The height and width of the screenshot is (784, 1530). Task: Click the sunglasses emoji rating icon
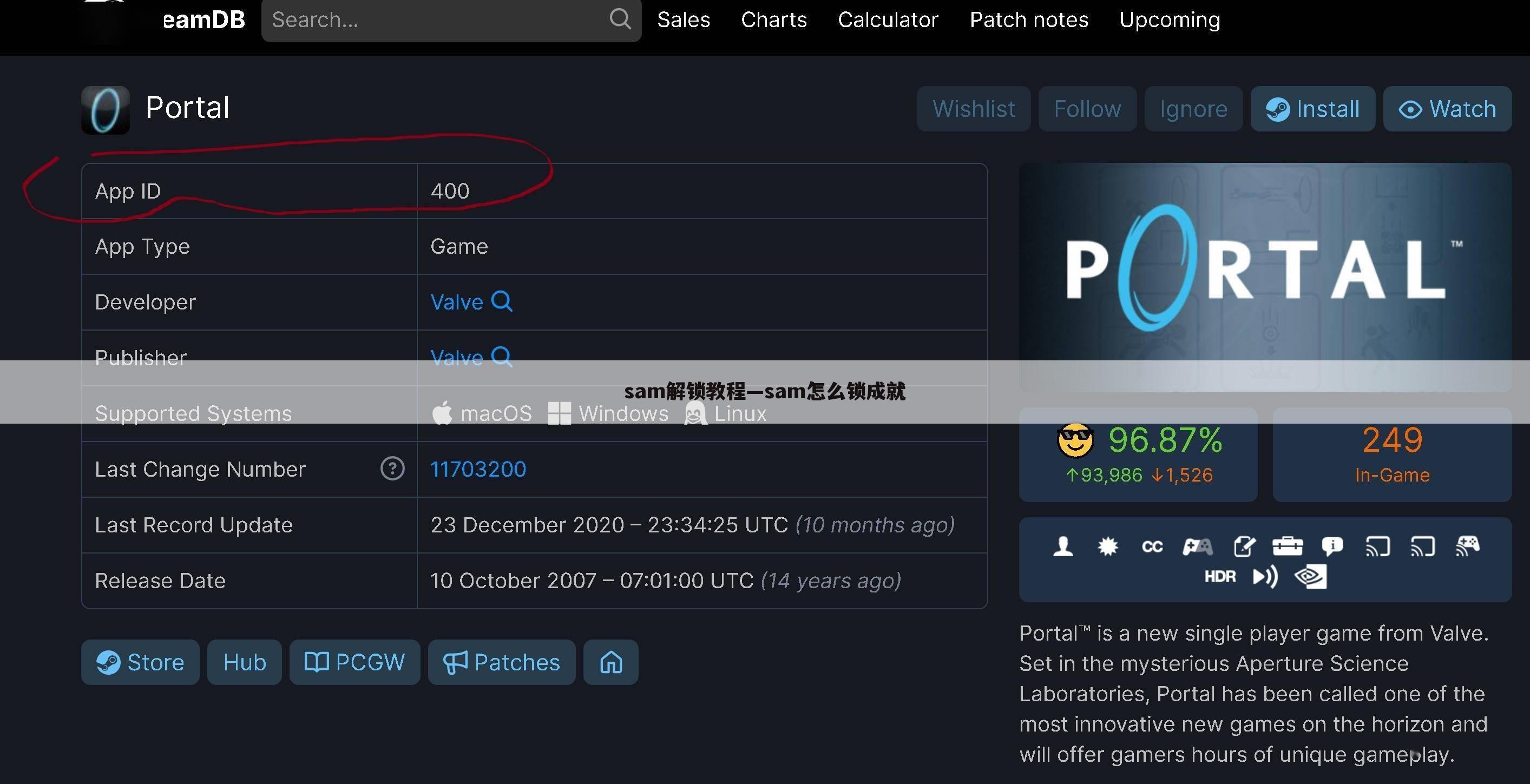pos(1075,441)
